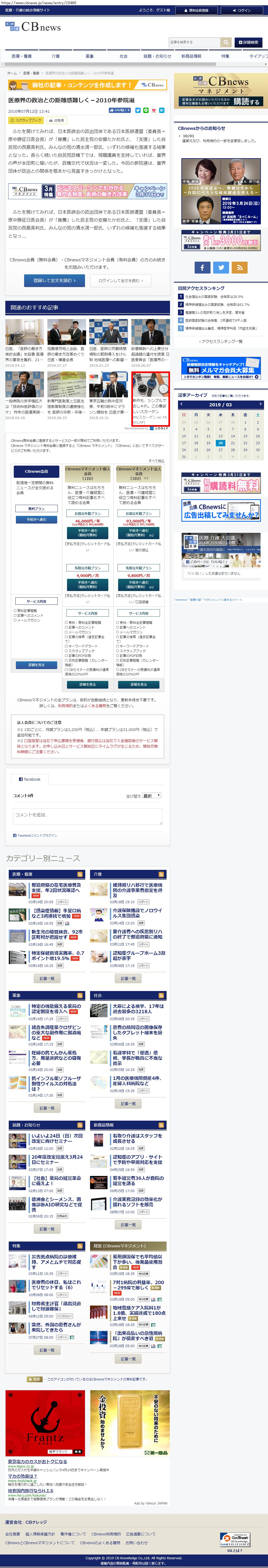Click the メルマガ会員大募集 banner
This screenshot has height=1568, width=268.
click(221, 369)
